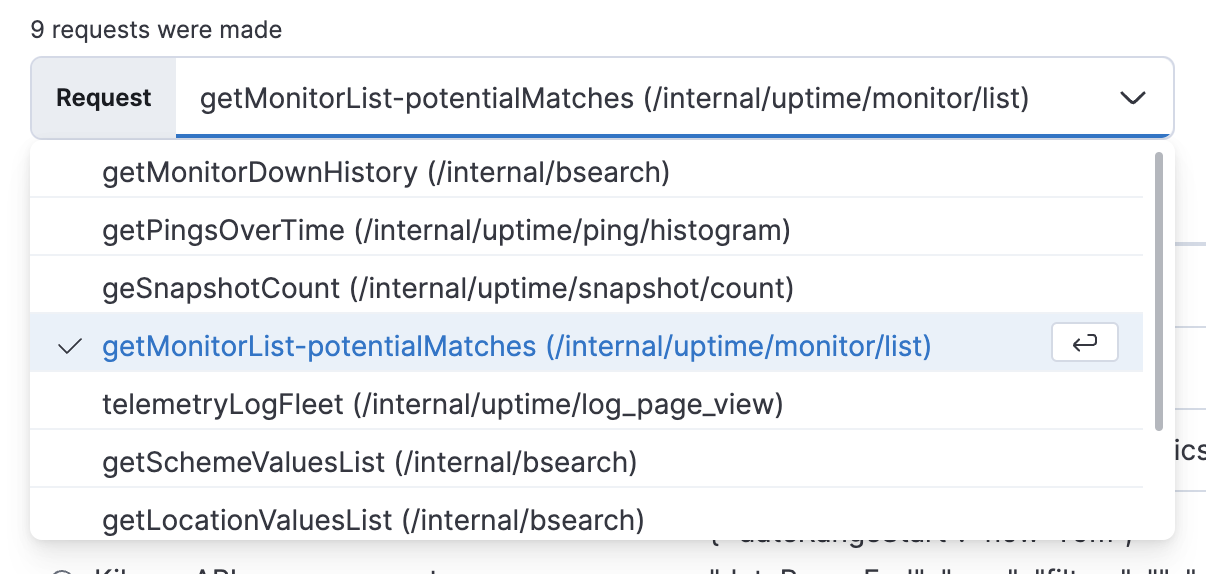
Task: Click the Request label prefix
Action: [104, 98]
